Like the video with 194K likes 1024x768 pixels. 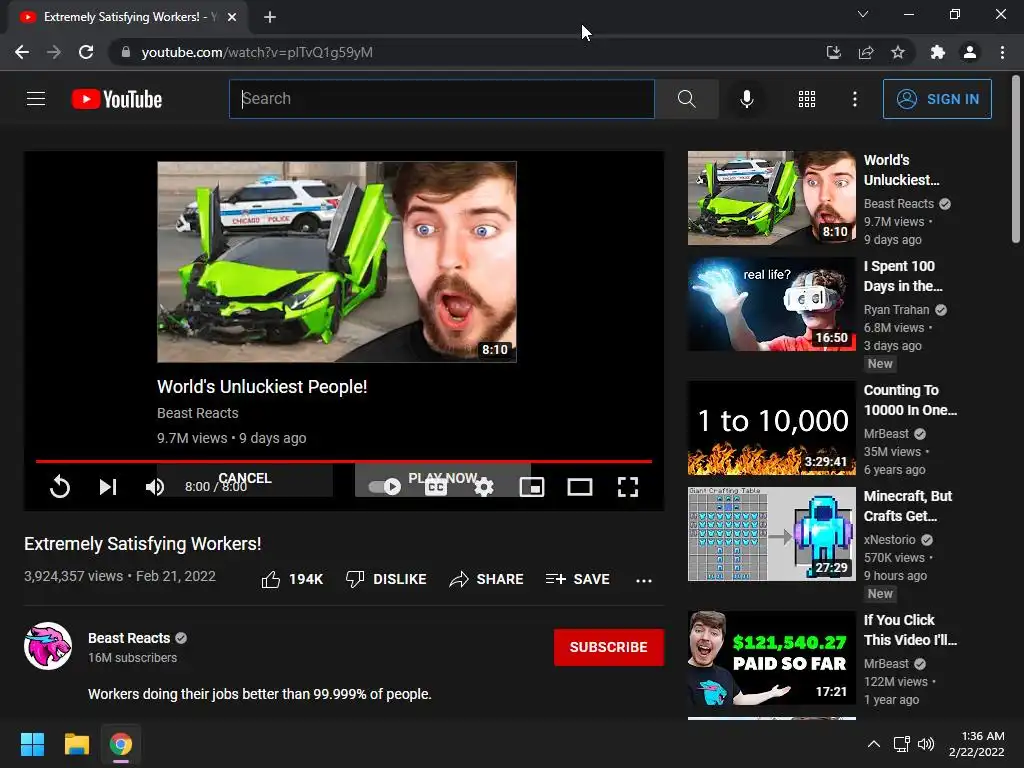click(x=292, y=579)
